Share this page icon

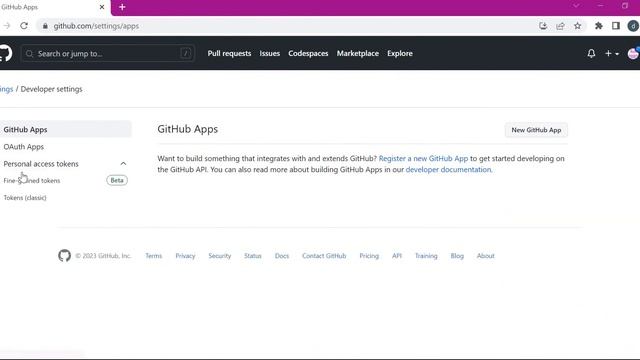[x=560, y=26]
